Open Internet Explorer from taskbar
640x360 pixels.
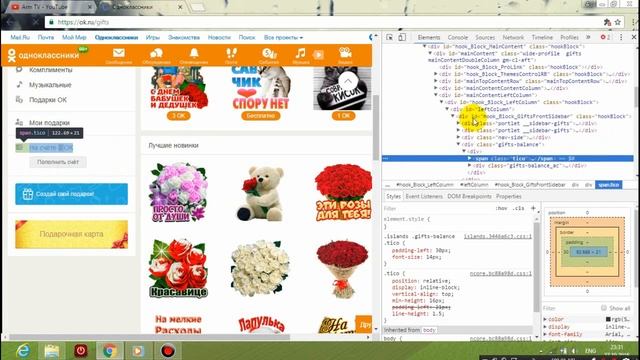point(23,351)
